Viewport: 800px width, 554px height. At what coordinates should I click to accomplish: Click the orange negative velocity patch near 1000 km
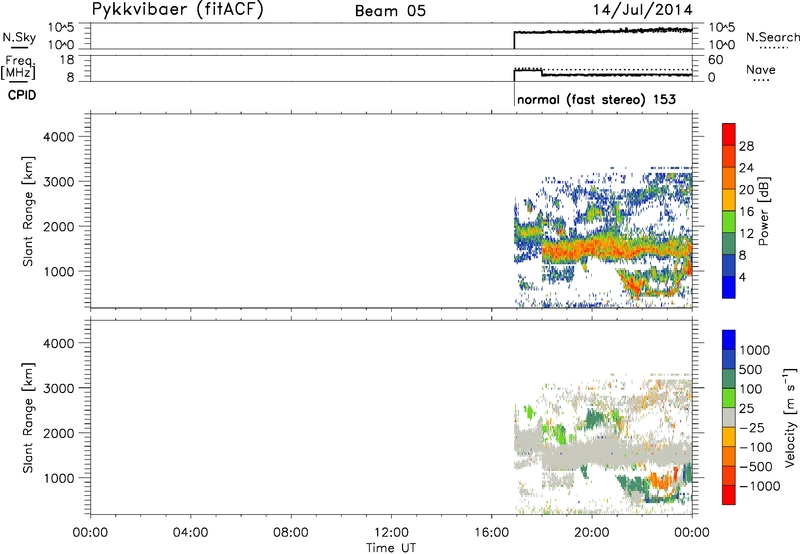tap(662, 481)
